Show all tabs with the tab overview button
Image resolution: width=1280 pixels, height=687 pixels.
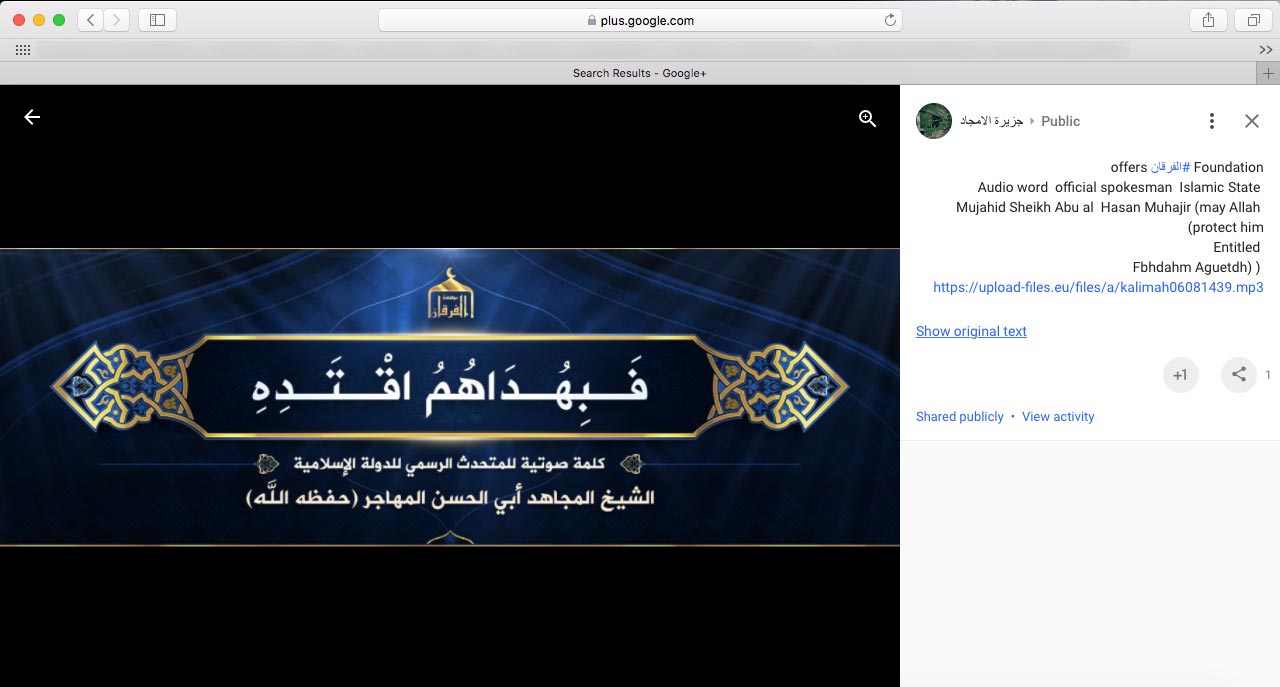point(1252,20)
